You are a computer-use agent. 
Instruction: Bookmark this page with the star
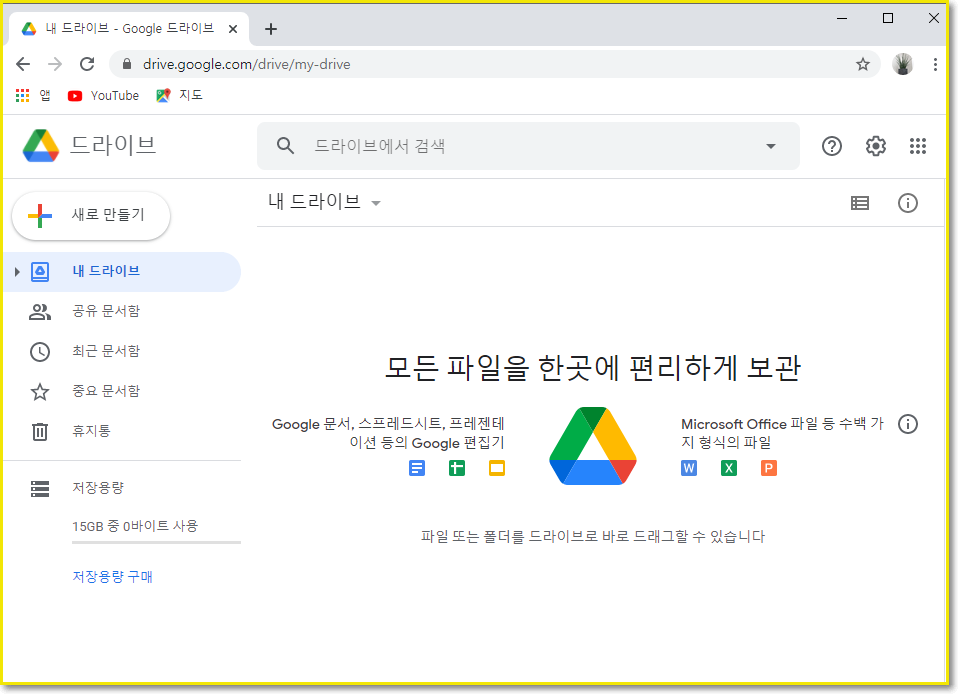pos(862,64)
